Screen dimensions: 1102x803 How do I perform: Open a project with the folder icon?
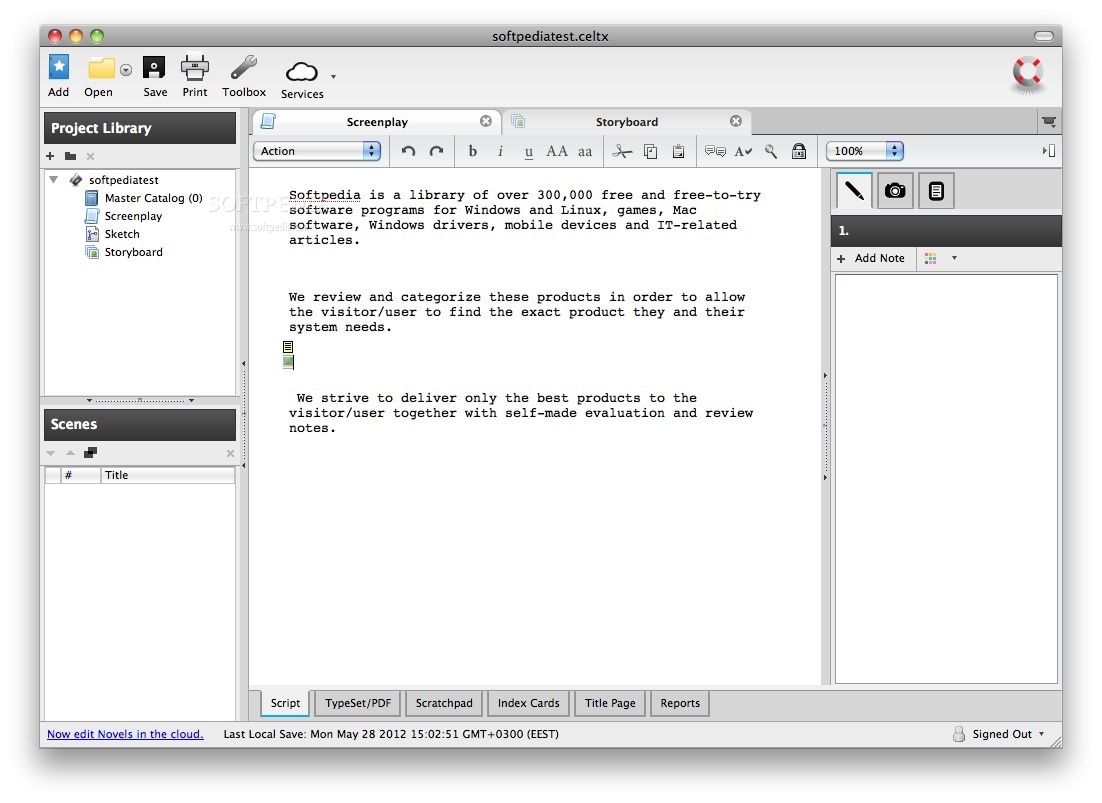click(101, 68)
